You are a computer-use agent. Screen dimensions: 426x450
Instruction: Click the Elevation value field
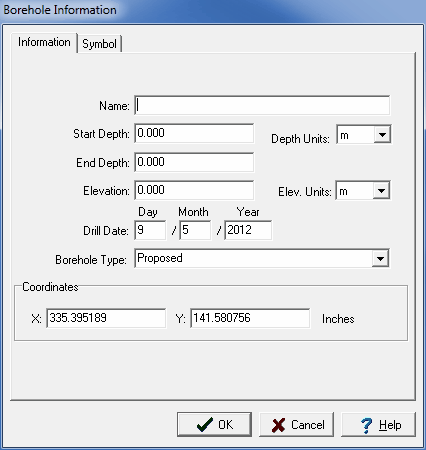pos(194,190)
